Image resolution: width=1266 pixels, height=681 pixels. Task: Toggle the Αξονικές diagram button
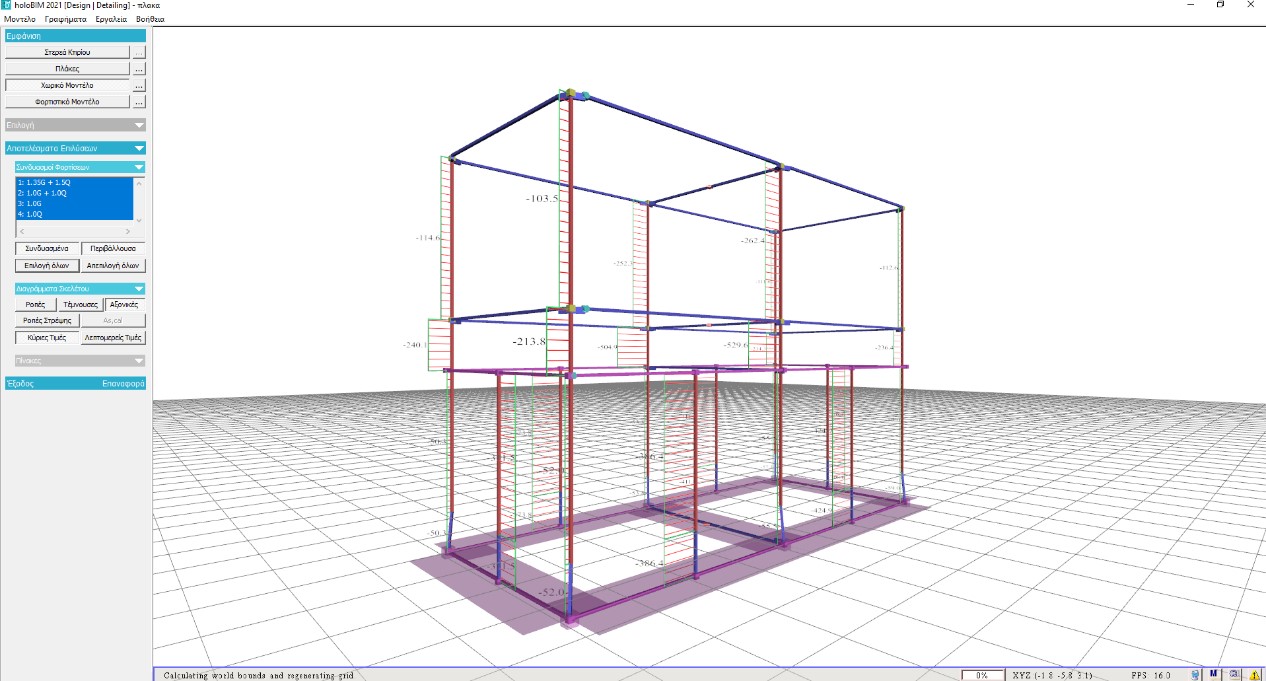[126, 304]
